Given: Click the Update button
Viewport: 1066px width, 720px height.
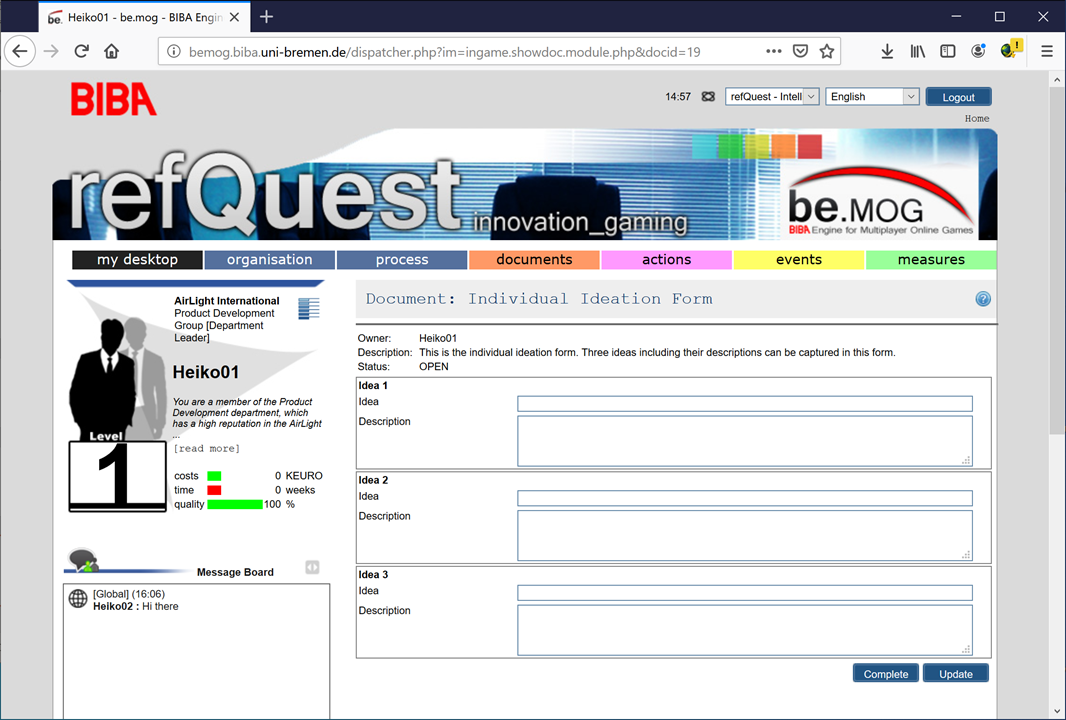Looking at the screenshot, I should (956, 674).
